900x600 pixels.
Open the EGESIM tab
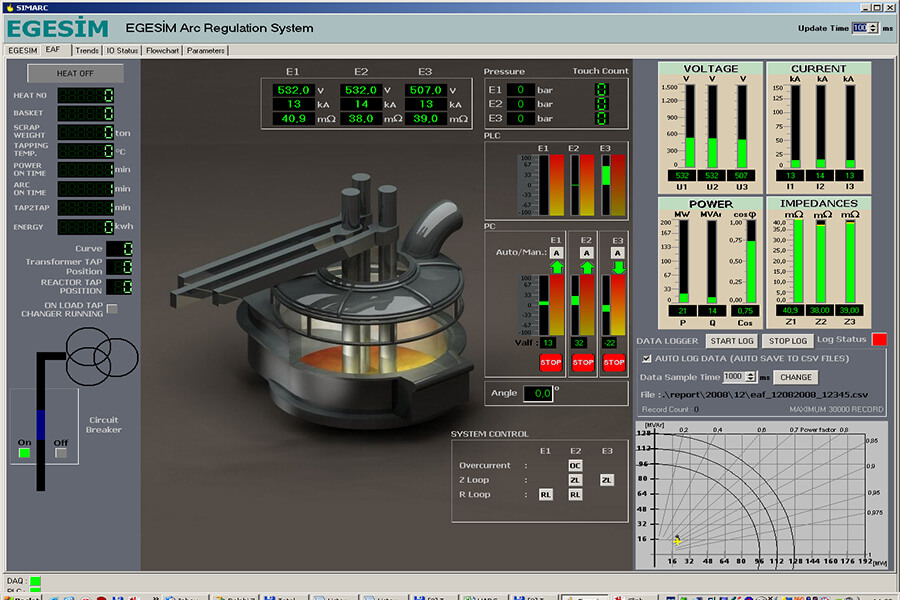[x=23, y=51]
